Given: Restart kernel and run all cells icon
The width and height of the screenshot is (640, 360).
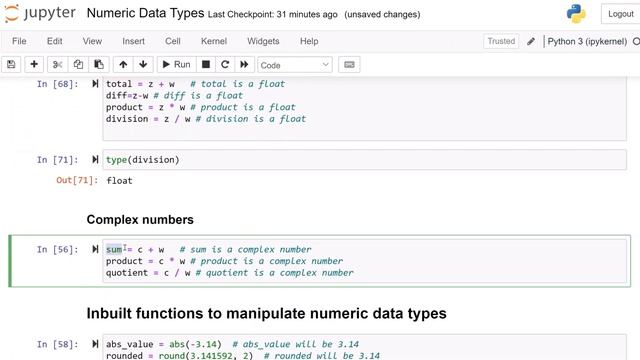Looking at the screenshot, I should click(244, 64).
